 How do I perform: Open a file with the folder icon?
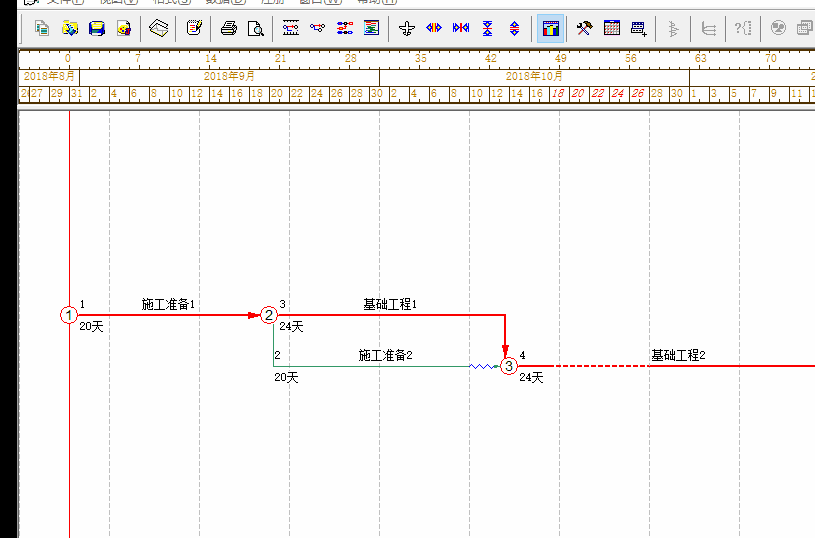(69, 28)
